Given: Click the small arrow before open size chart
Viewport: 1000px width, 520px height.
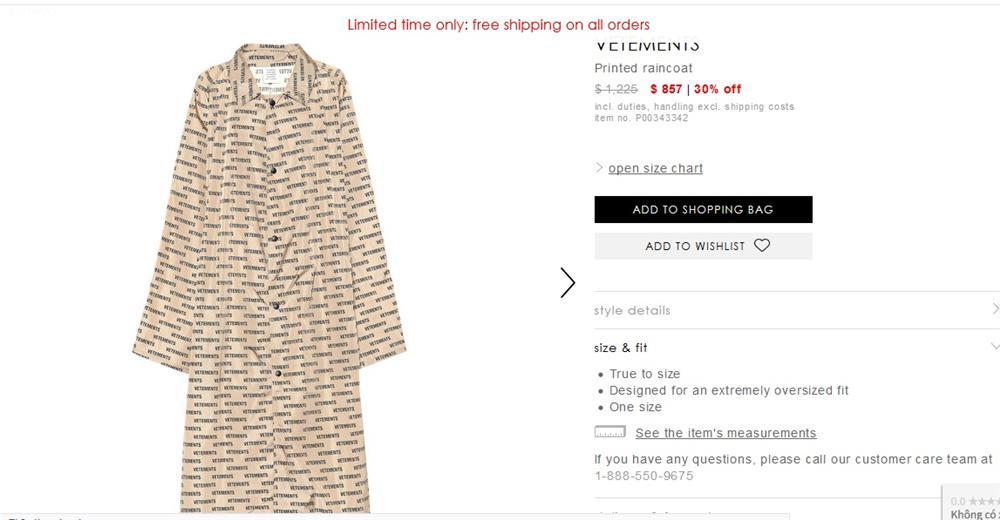Looking at the screenshot, I should [x=599, y=168].
